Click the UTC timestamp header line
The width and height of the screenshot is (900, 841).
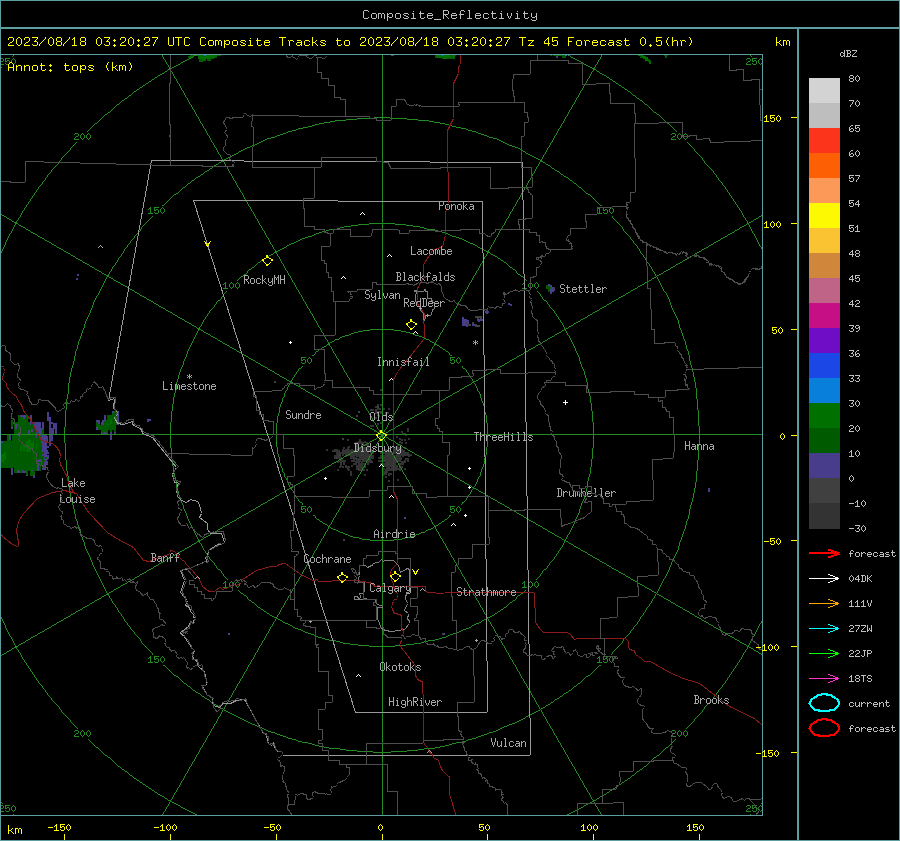(350, 42)
